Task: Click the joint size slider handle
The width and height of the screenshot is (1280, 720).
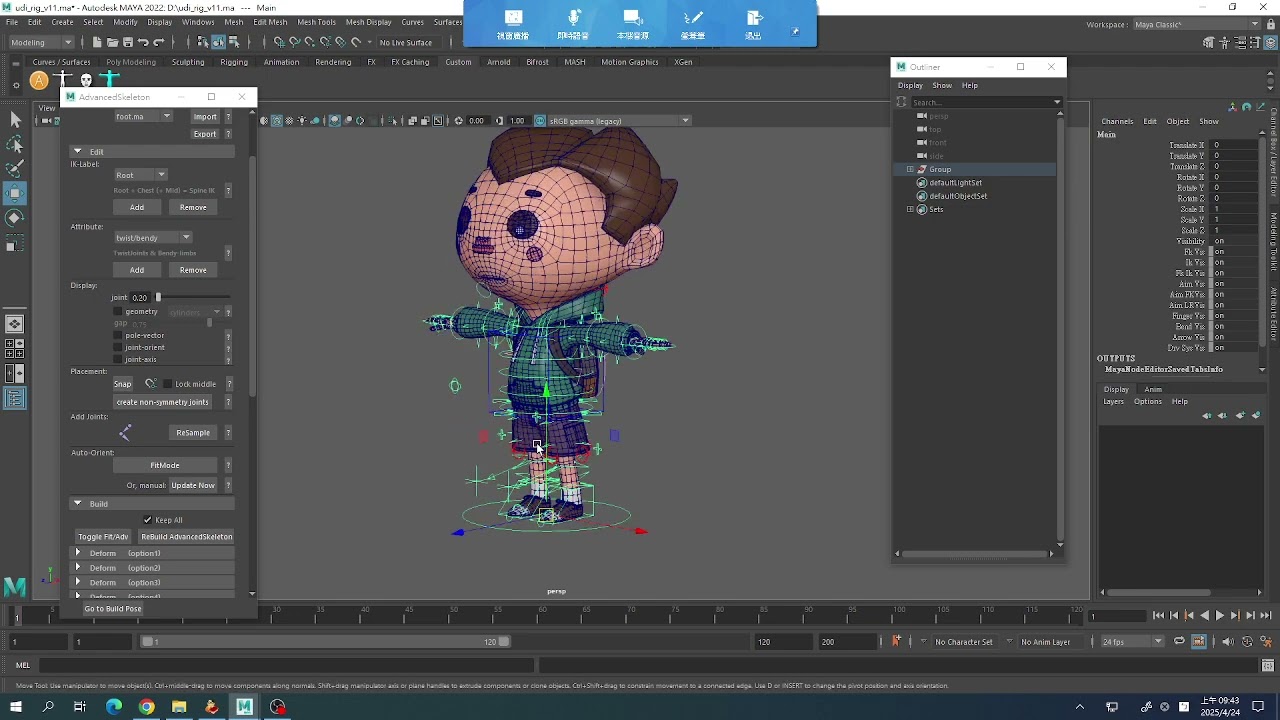Action: 158,298
